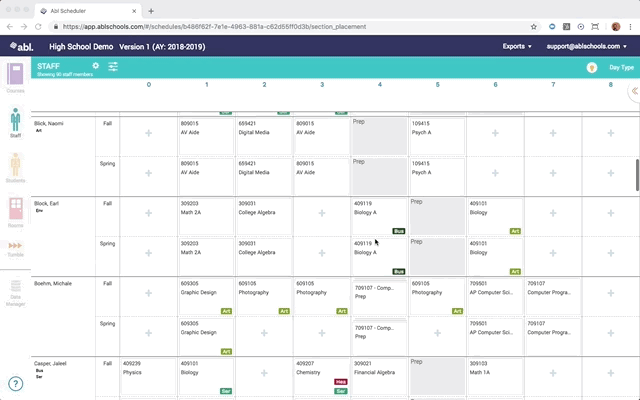The image size is (640, 400).
Task: Open the staff filter sliders icon
Action: click(113, 66)
